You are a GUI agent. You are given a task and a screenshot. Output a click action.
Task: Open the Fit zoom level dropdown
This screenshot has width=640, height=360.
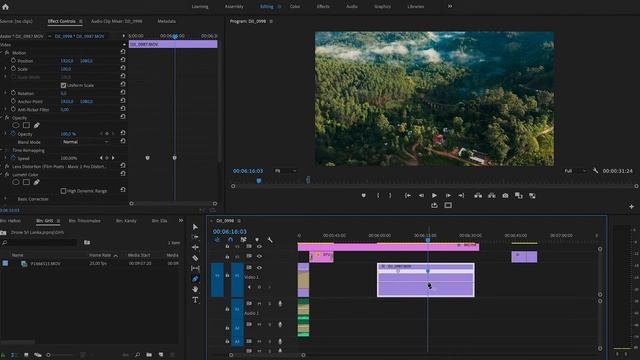(285, 171)
